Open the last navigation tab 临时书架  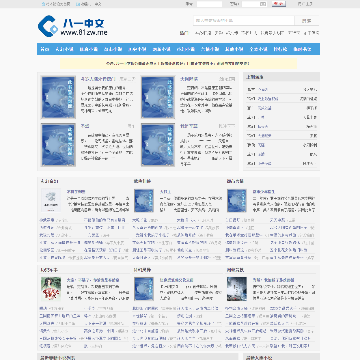[x=302, y=49]
